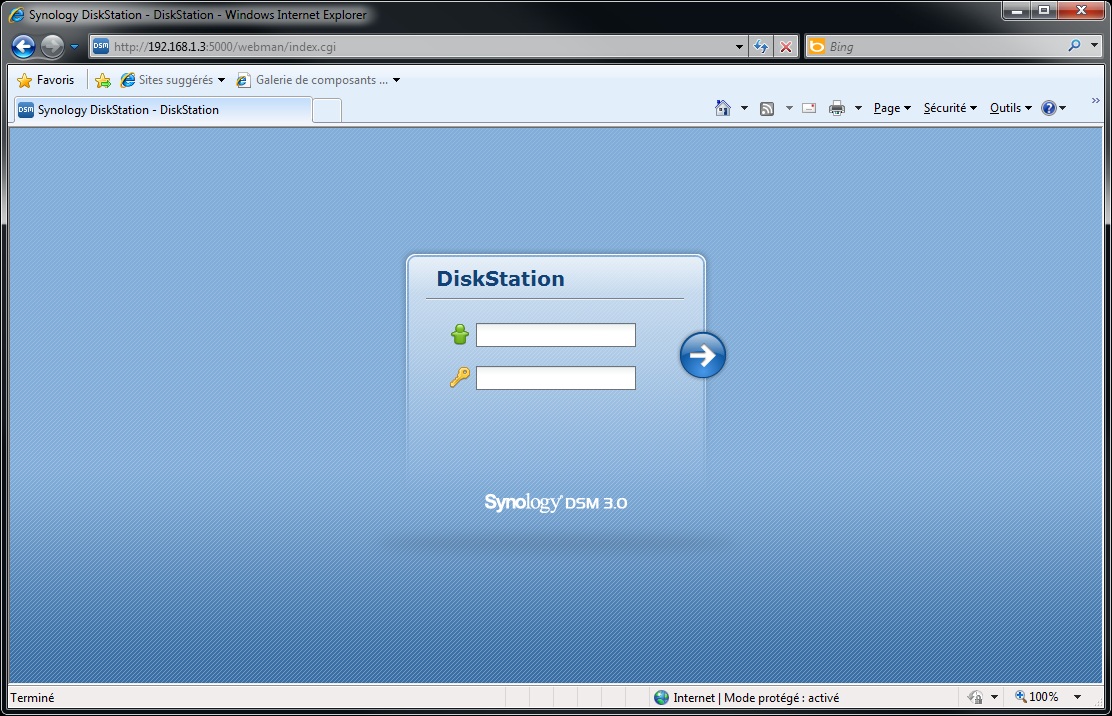Open the Galerie de composants link

(x=313, y=80)
